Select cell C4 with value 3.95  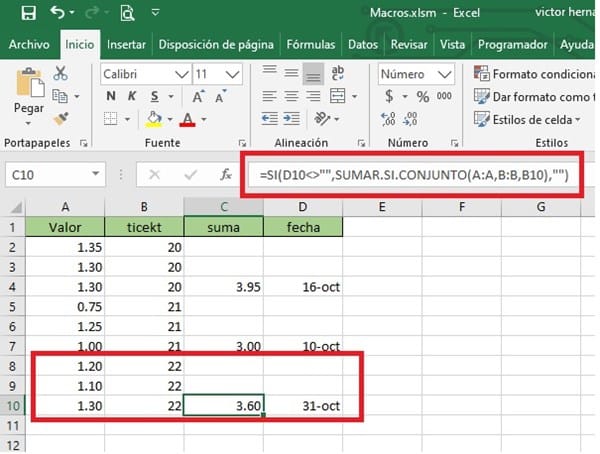point(224,287)
